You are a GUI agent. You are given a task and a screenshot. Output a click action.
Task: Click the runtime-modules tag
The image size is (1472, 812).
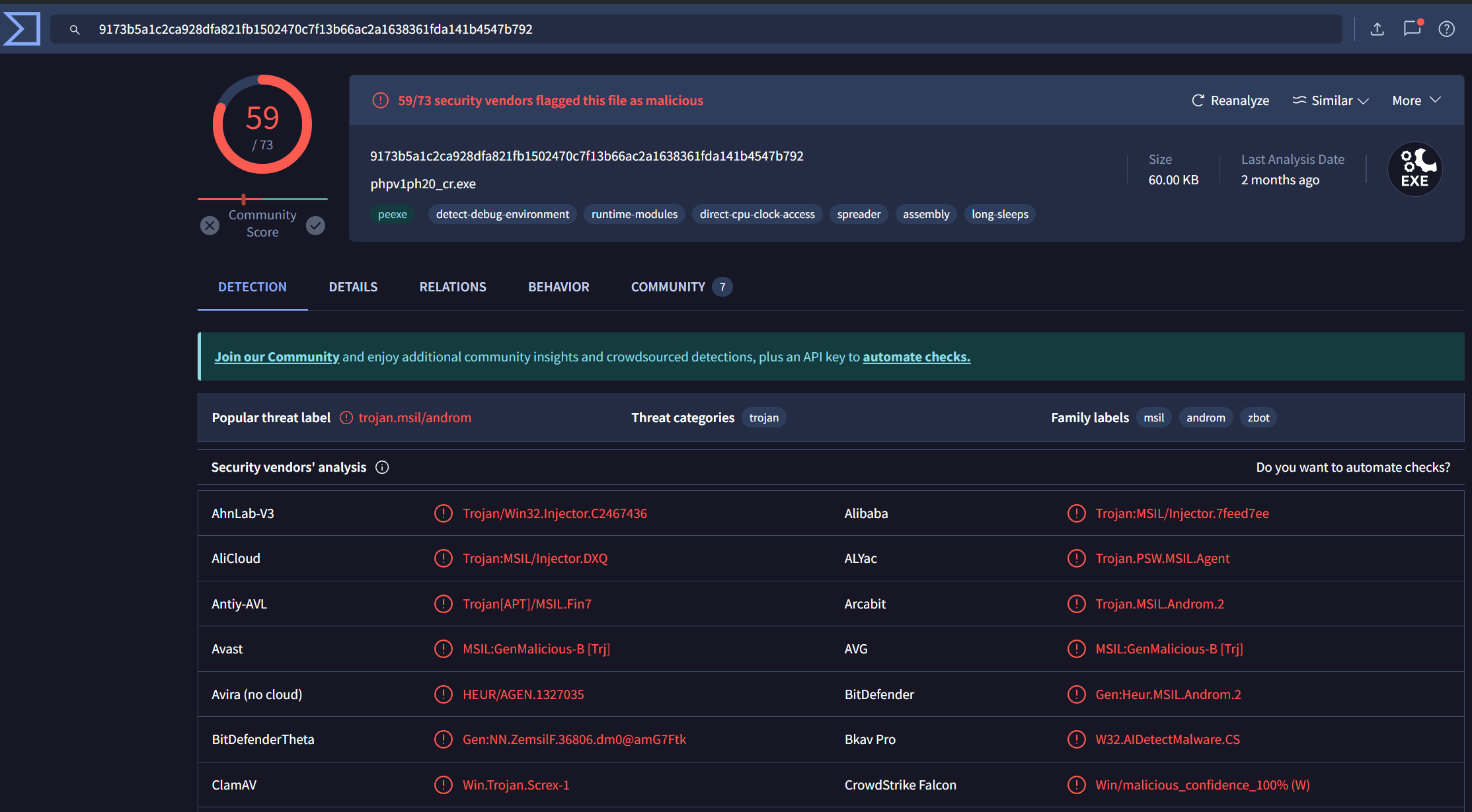[x=635, y=214]
